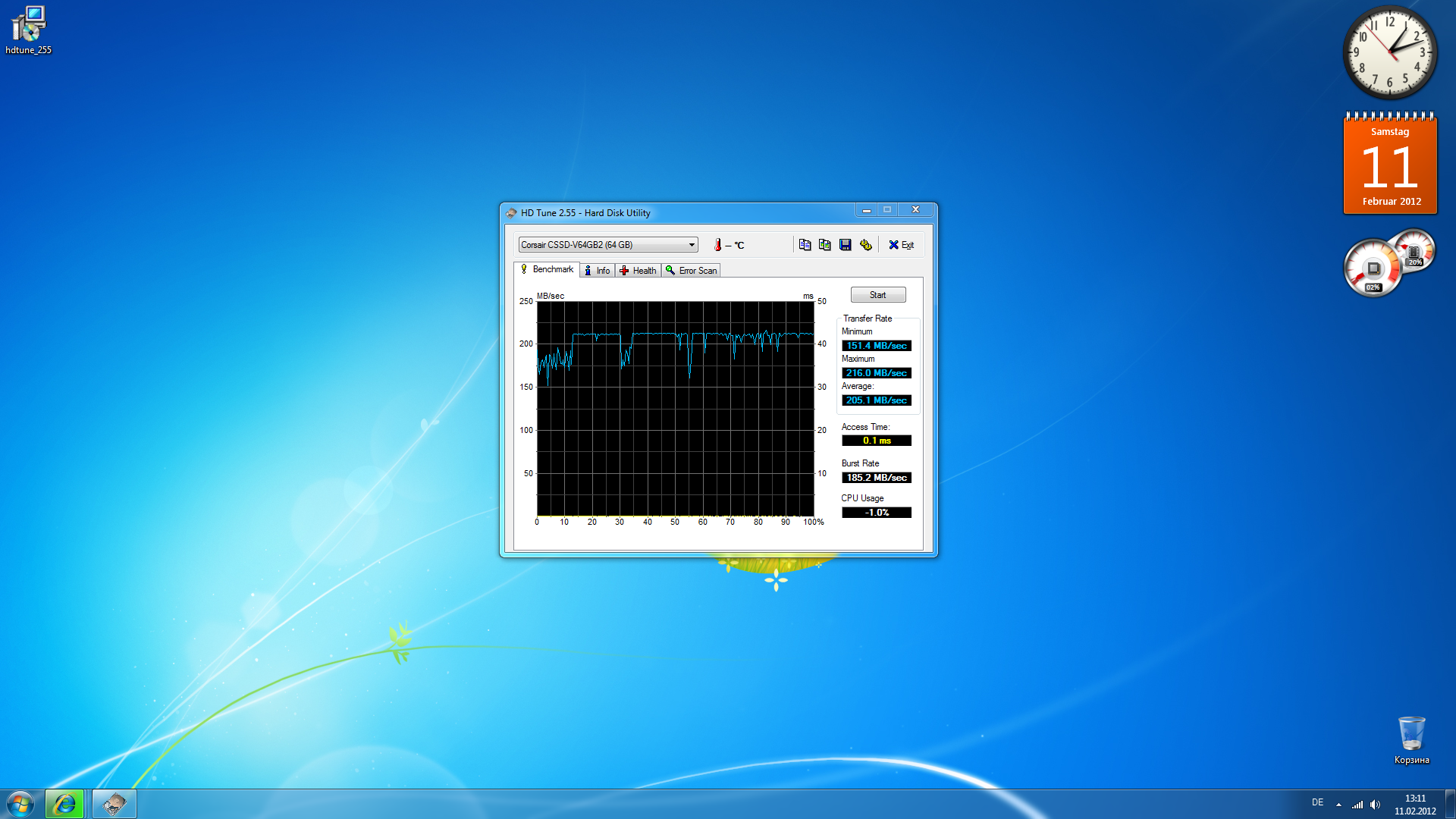
Task: Select minimum value 151.4 MB/sec
Action: 877,346
